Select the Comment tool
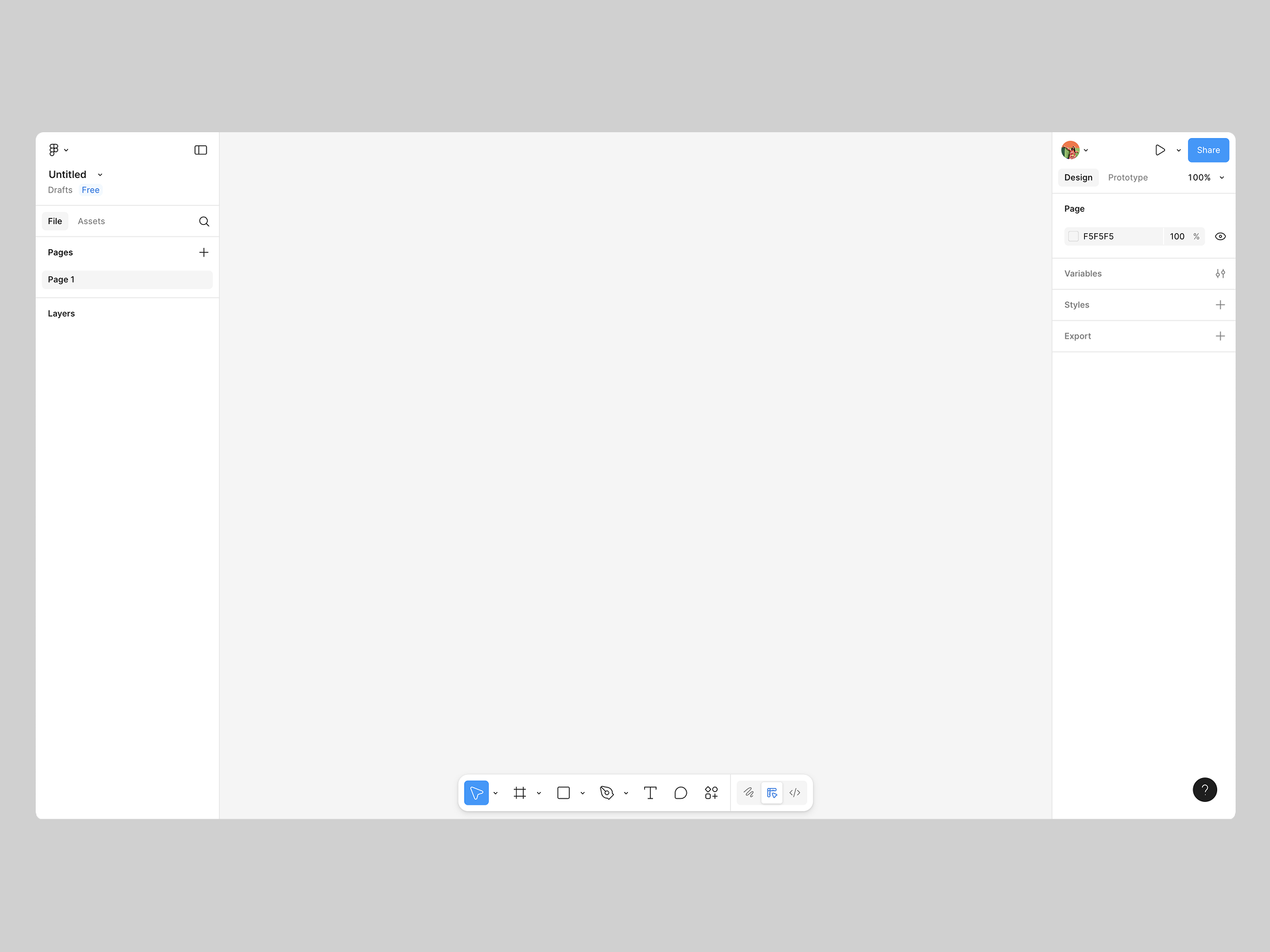 pyautogui.click(x=681, y=793)
